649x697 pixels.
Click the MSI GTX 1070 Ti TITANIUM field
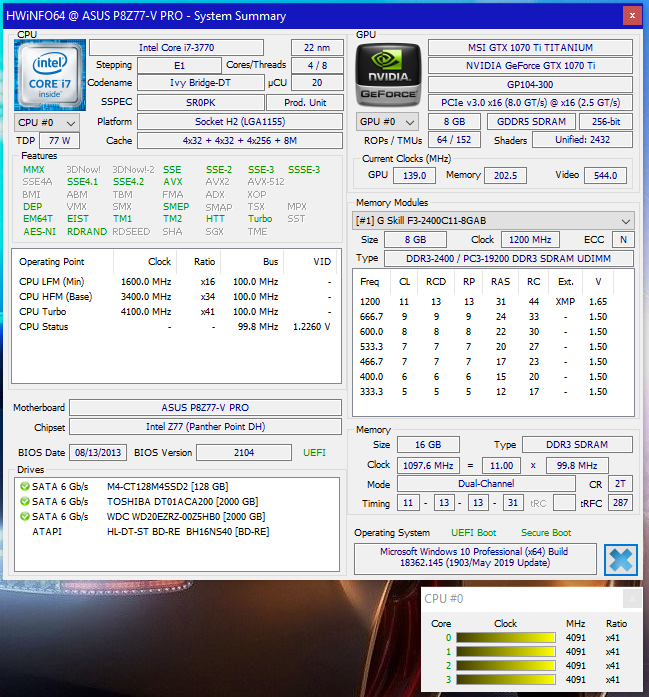[x=530, y=48]
